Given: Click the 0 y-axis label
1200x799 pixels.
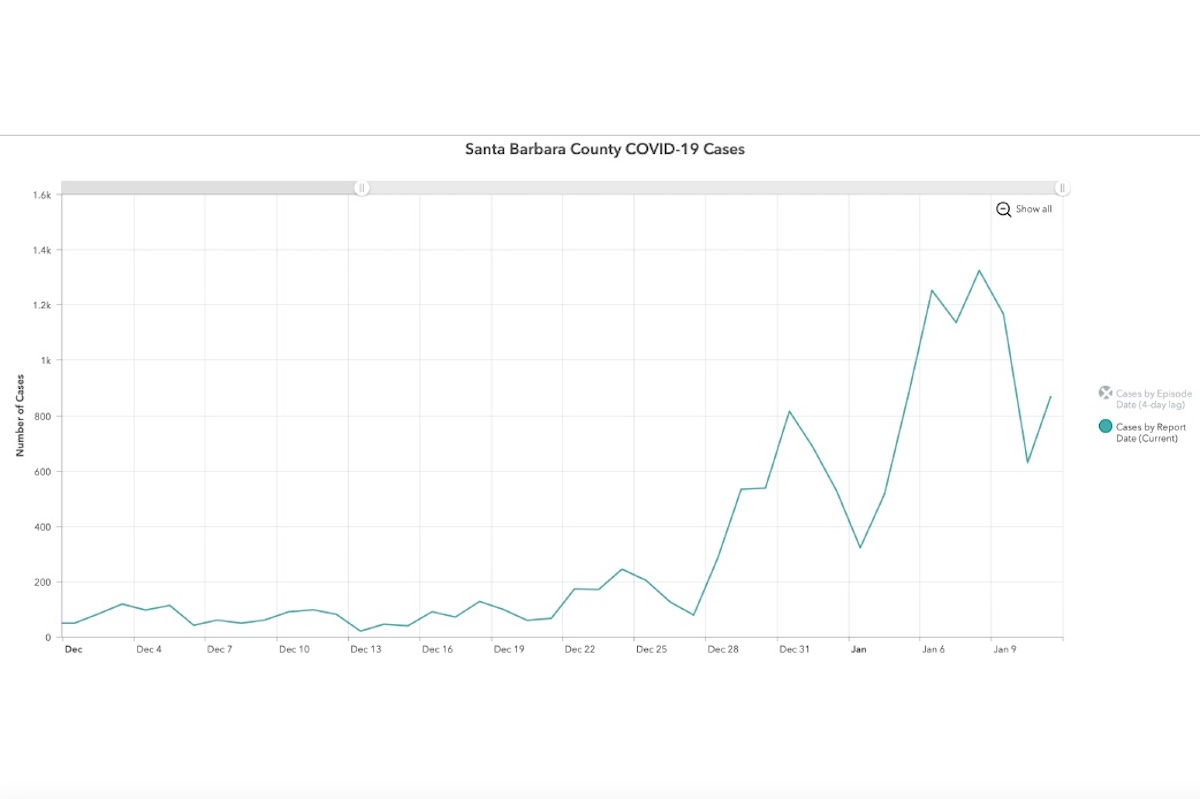Looking at the screenshot, I should pos(49,637).
